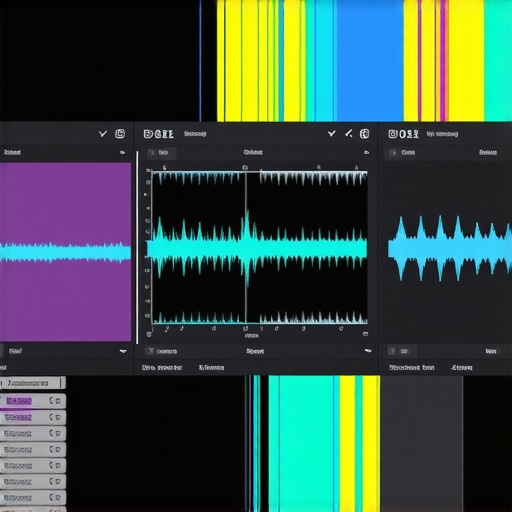Click the crescent icon on the seventh track row
Screen dimensions: 512x512
[51, 498]
